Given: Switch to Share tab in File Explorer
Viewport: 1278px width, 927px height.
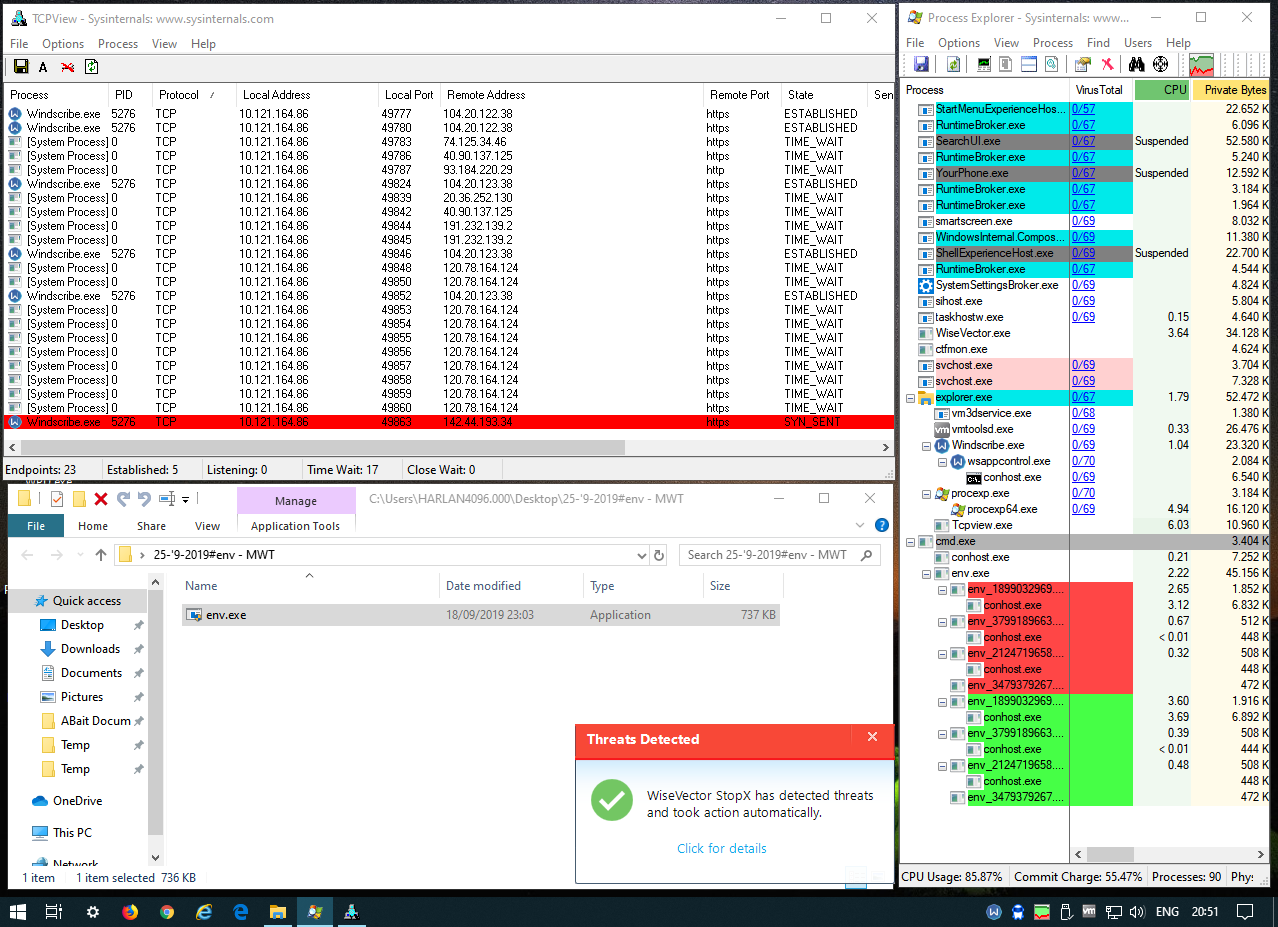Looking at the screenshot, I should (152, 526).
